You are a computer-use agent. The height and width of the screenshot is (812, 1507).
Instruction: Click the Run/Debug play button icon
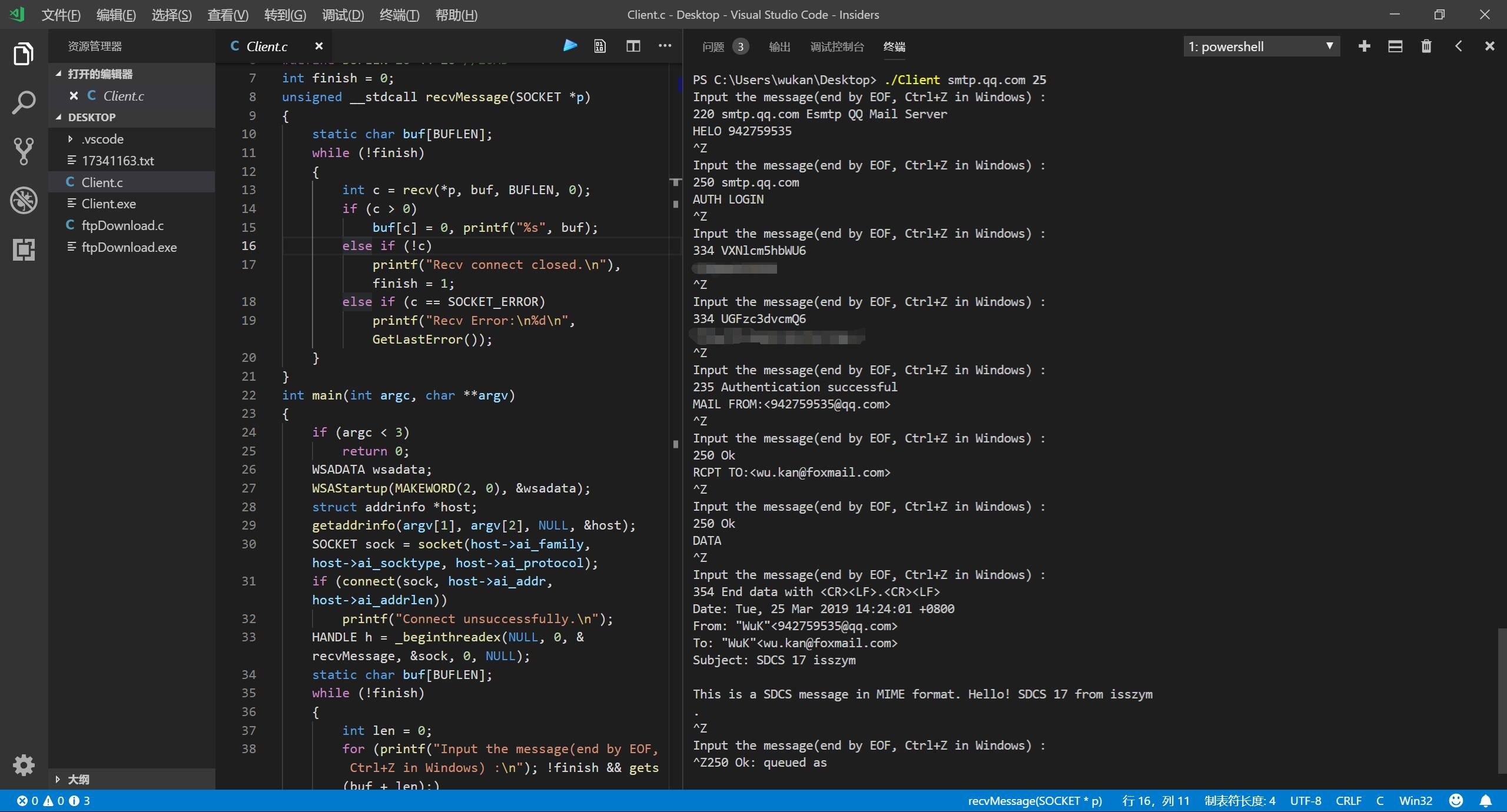coord(568,47)
